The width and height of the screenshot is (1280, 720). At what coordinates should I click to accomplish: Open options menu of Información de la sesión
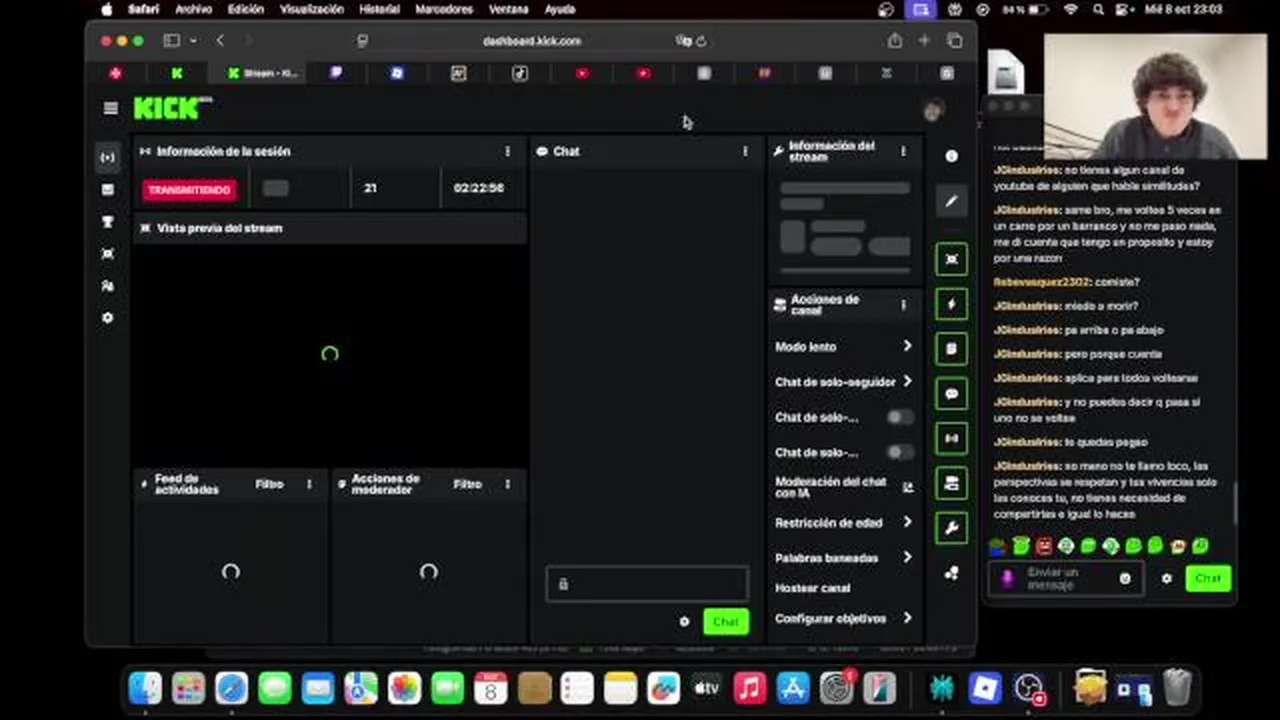507,151
